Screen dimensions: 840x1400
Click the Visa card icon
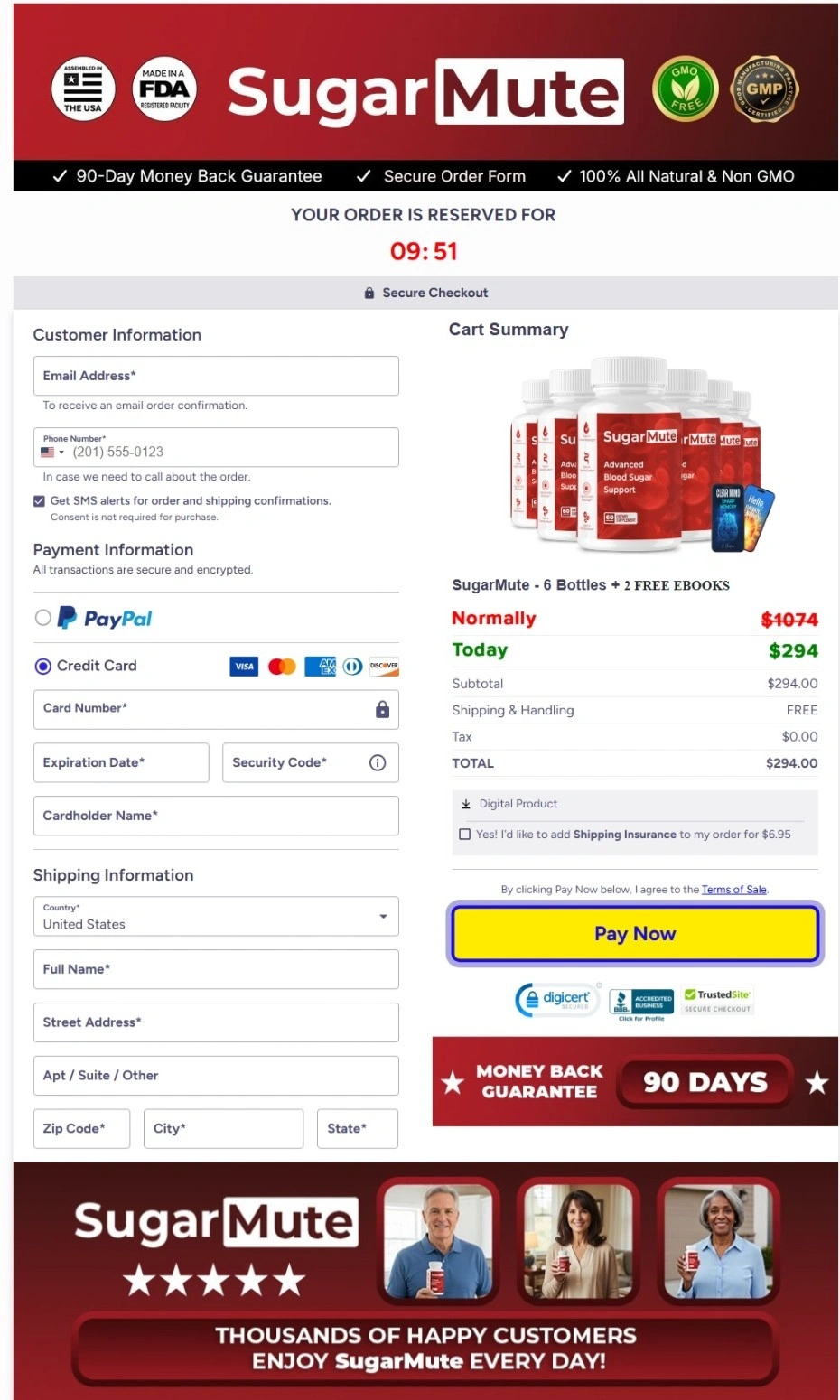[243, 666]
